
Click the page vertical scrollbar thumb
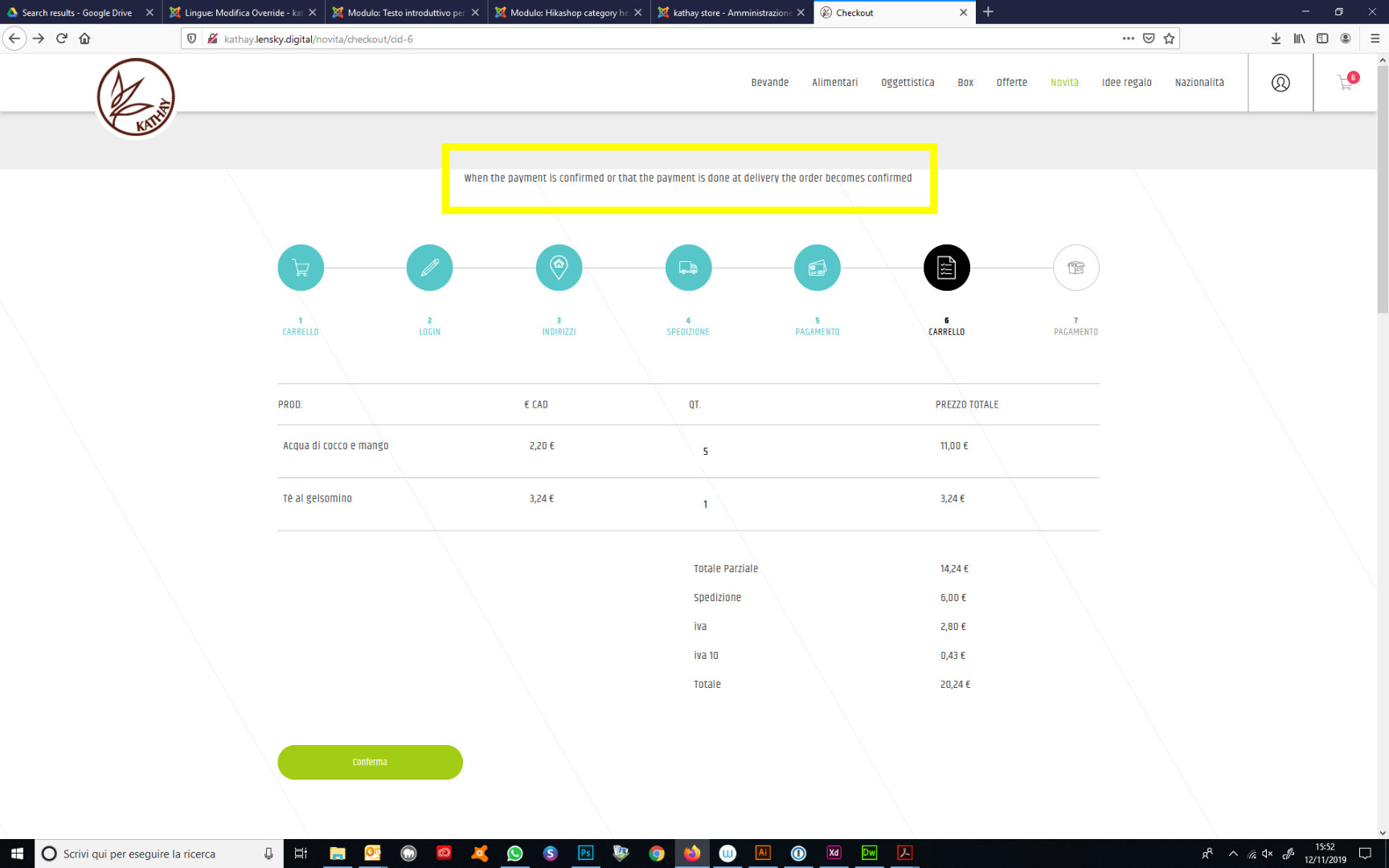coord(1383,189)
